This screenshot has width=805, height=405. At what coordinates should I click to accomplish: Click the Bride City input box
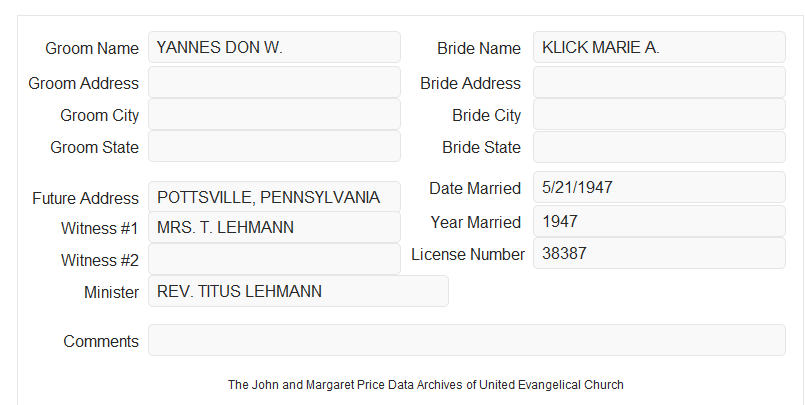pos(659,114)
